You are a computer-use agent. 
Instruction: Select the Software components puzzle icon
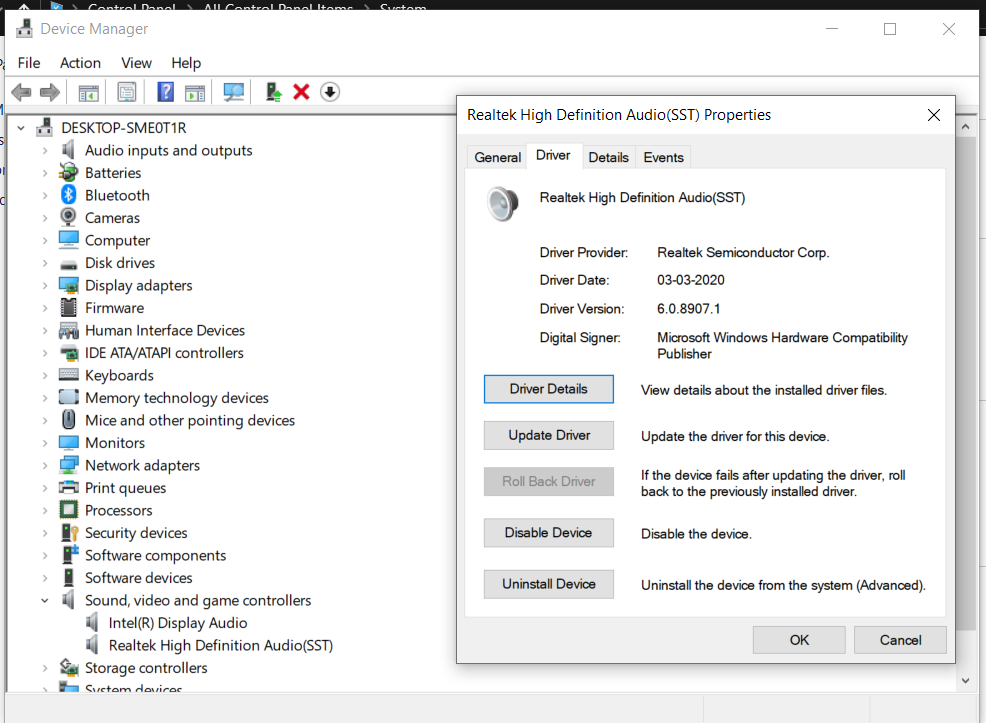[69, 555]
